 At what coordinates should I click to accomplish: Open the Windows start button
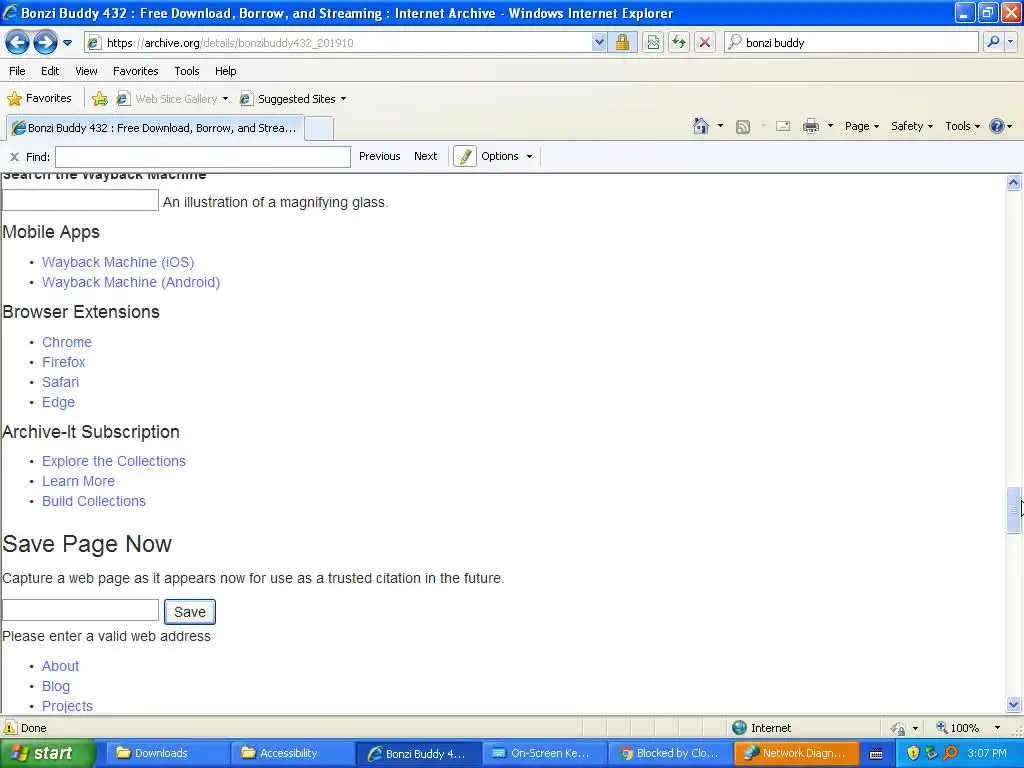pyautogui.click(x=48, y=753)
